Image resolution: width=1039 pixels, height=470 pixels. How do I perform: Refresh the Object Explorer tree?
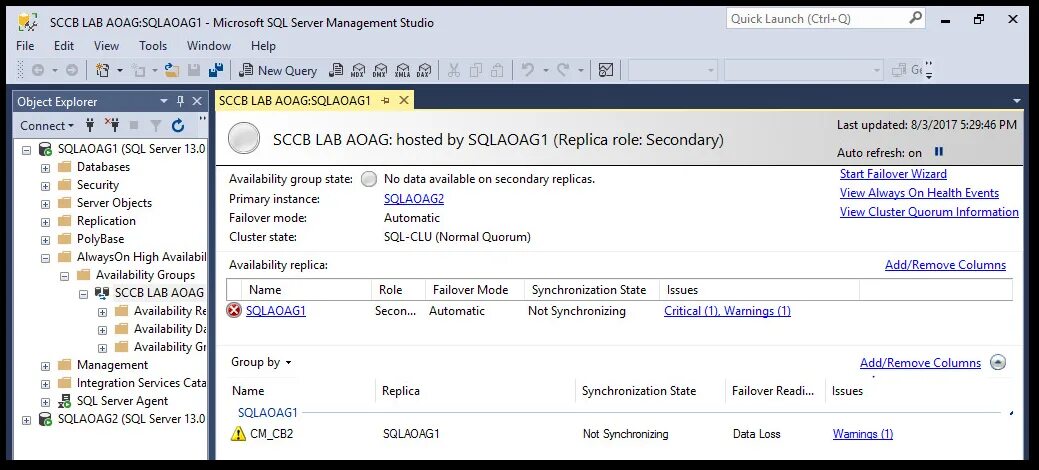tap(178, 126)
